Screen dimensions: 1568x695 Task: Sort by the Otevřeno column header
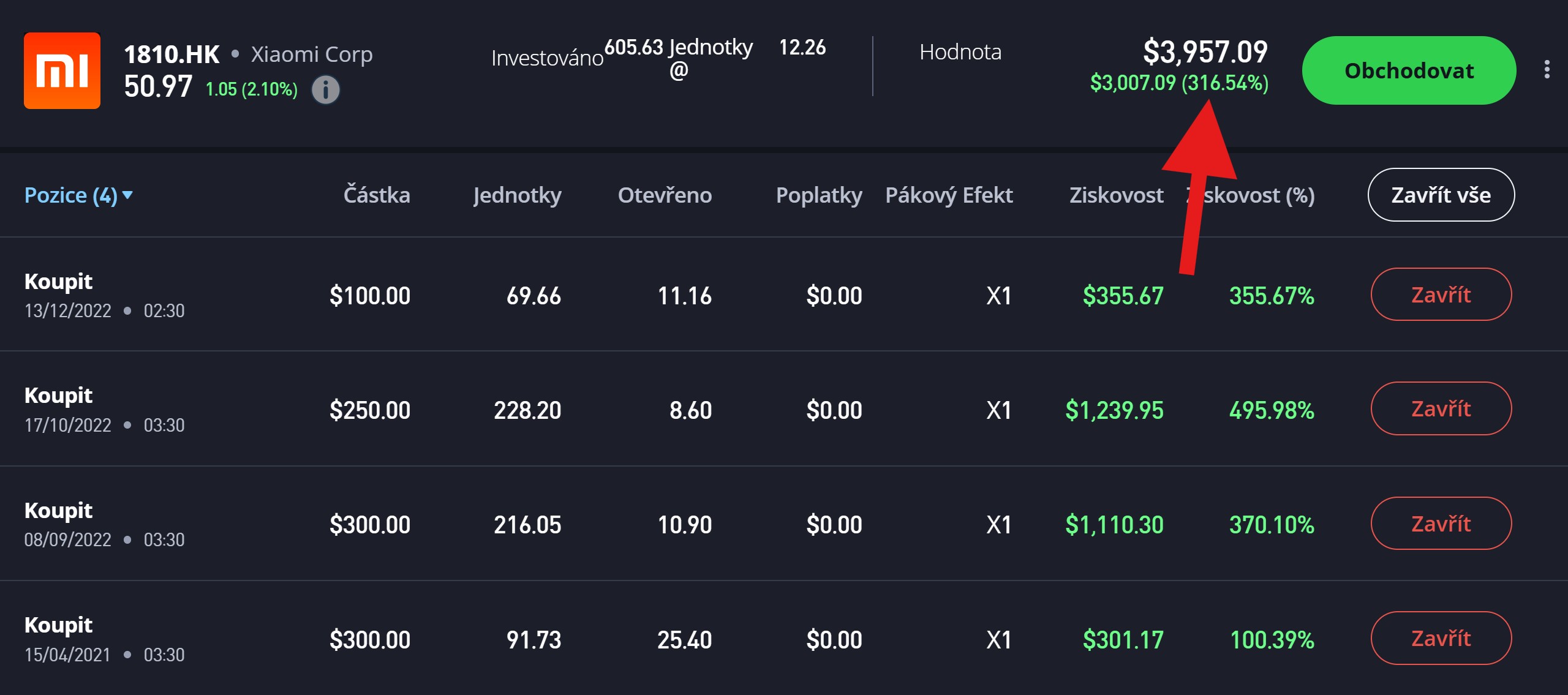[665, 195]
